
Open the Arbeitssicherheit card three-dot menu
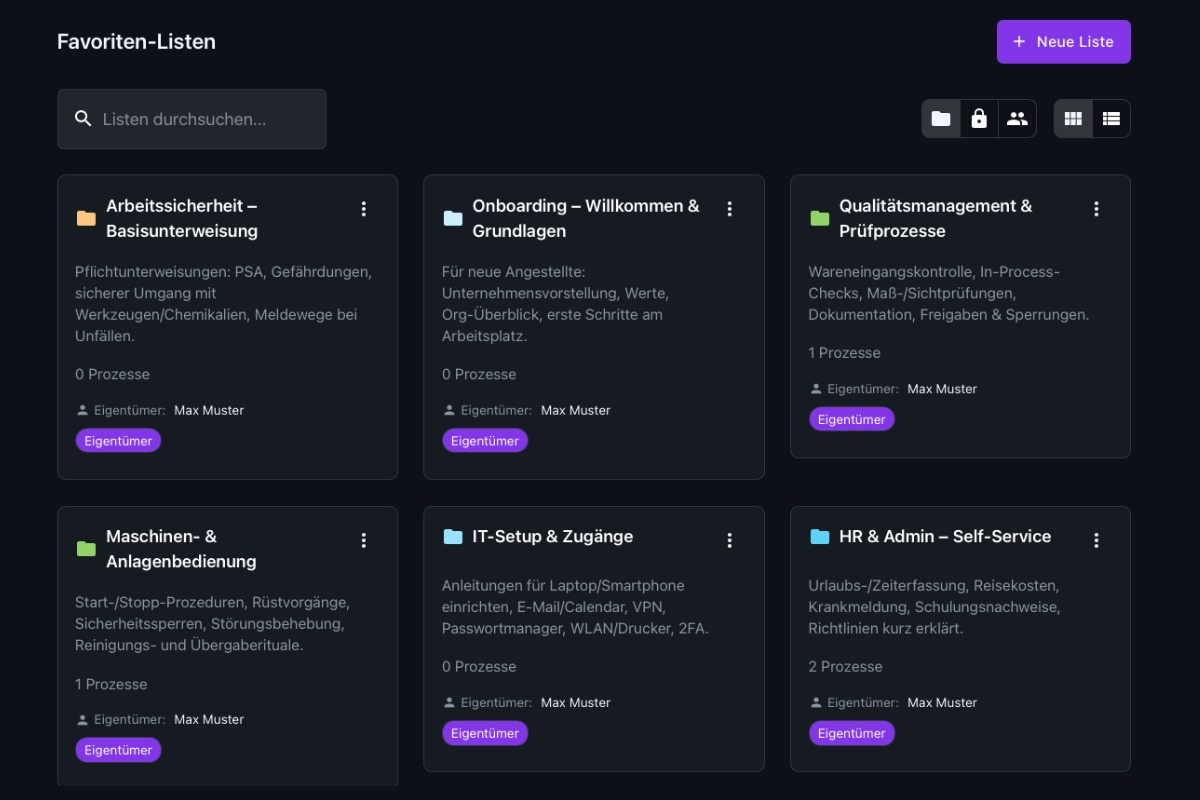(363, 209)
